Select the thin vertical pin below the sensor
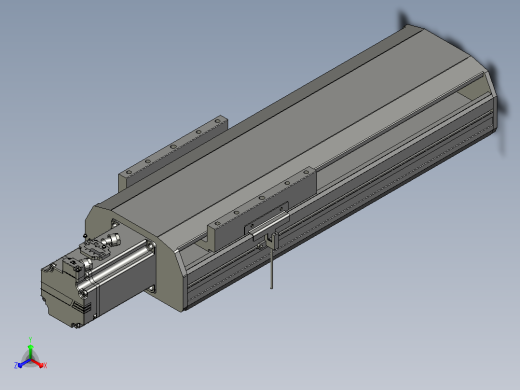 [271, 268]
